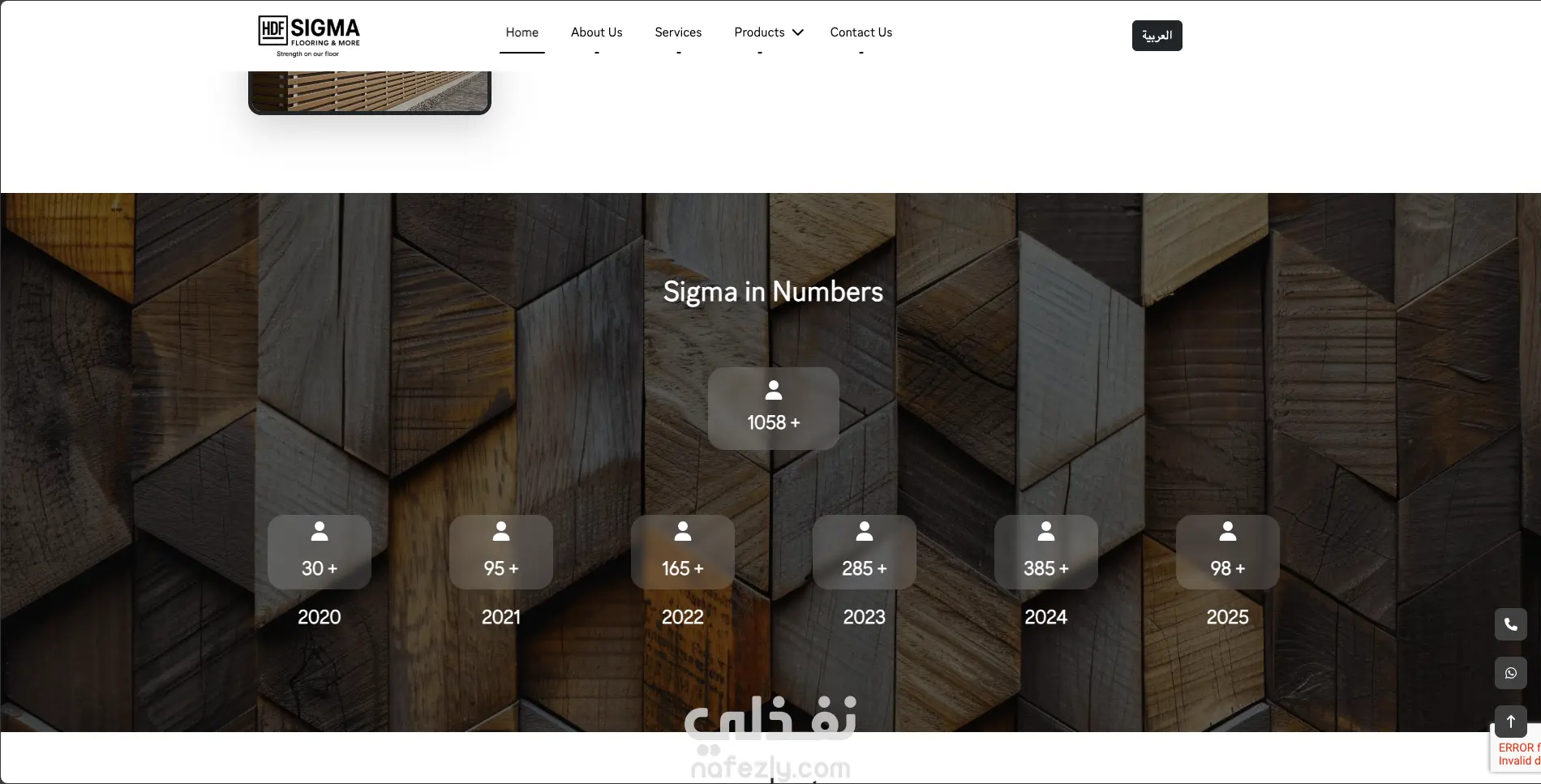Click the person icon above 1058 +
Screen dimensions: 1541x784
(x=774, y=391)
